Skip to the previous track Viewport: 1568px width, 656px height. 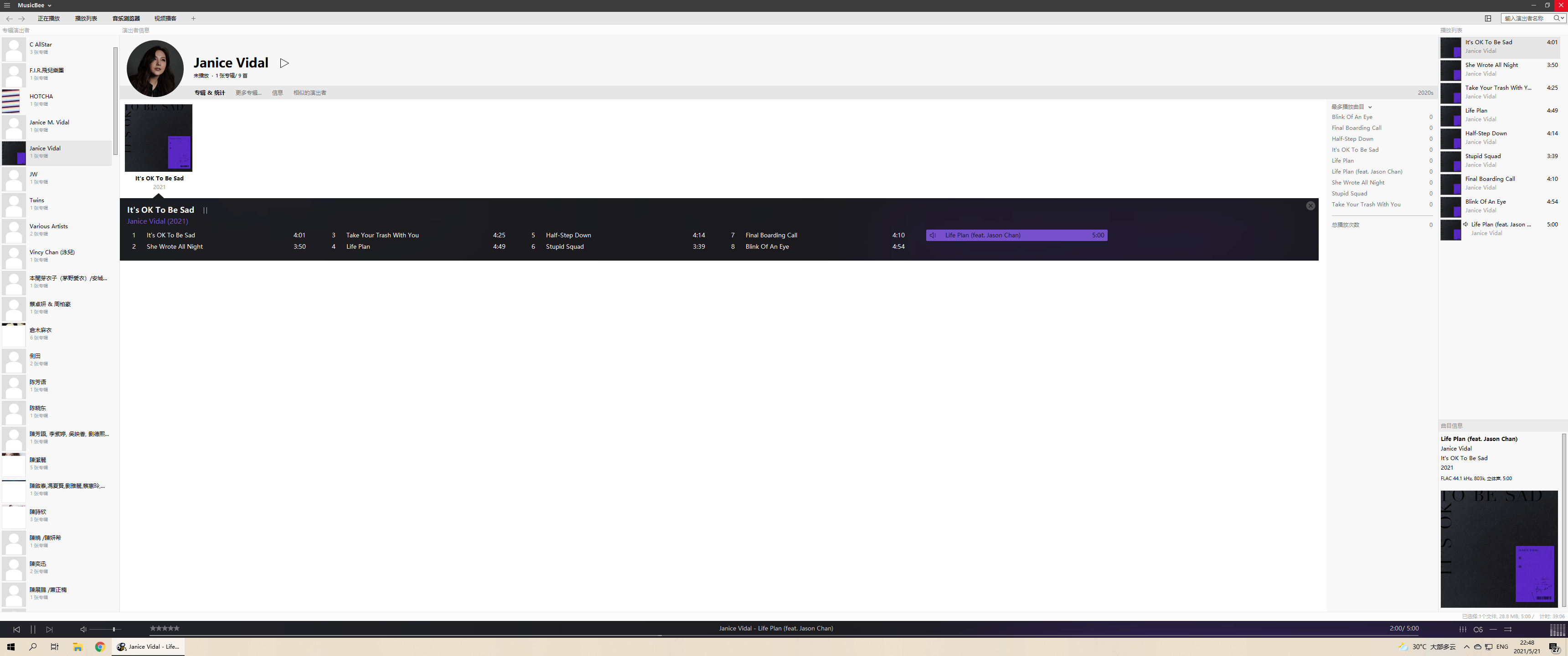click(16, 629)
